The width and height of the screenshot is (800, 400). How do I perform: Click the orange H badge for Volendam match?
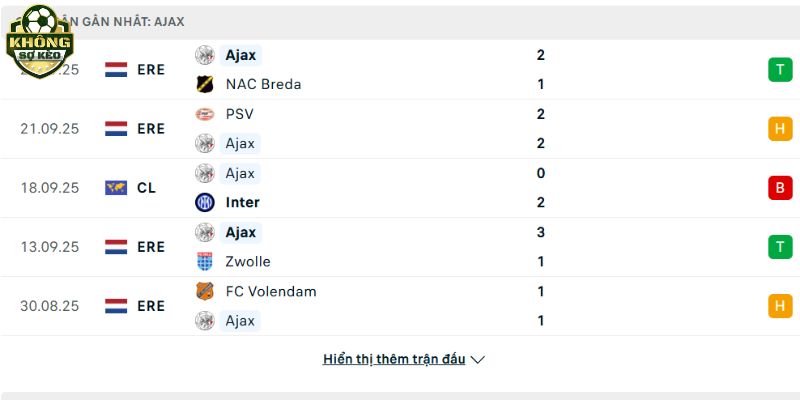tap(780, 306)
